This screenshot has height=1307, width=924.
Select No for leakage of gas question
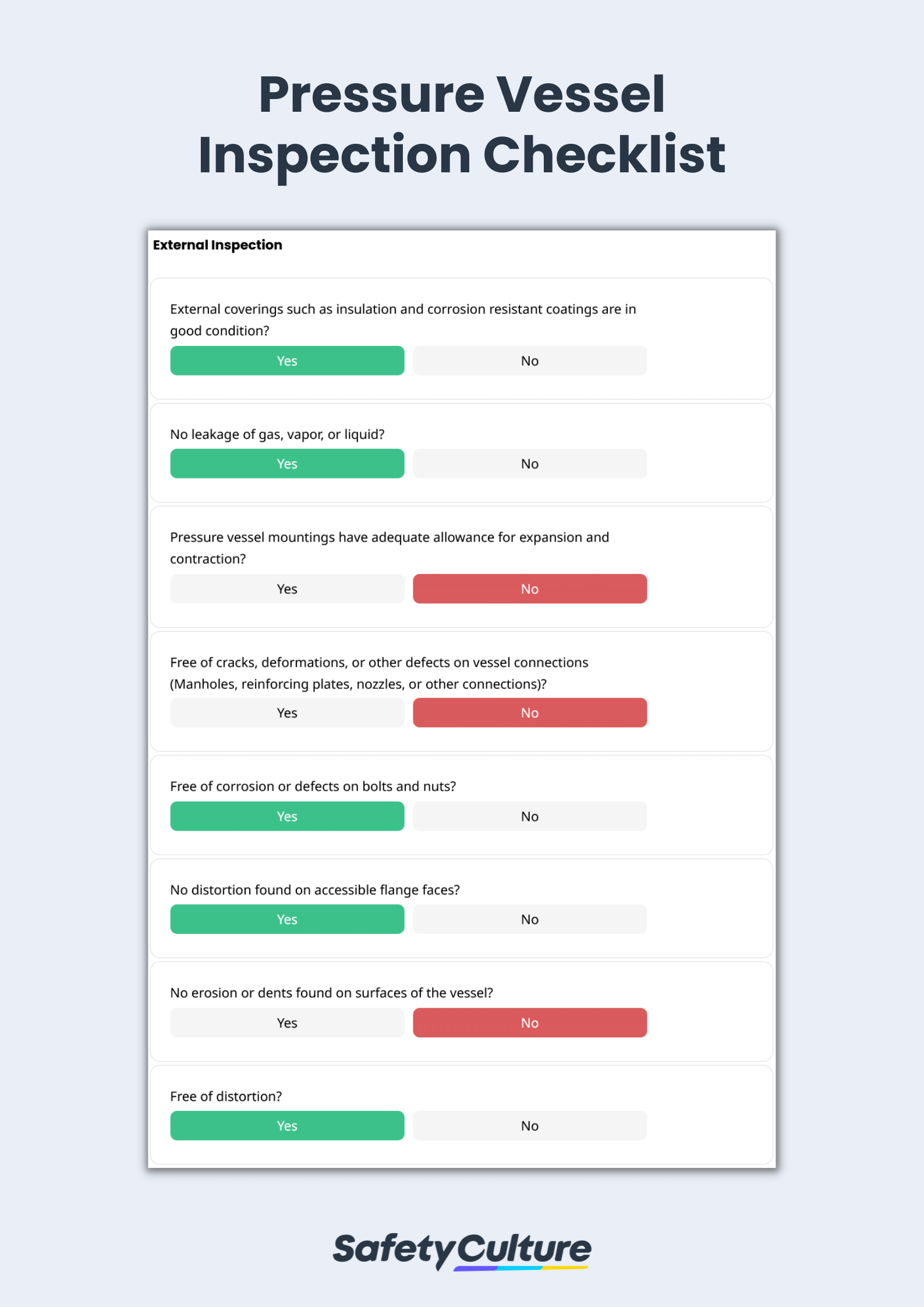click(529, 463)
